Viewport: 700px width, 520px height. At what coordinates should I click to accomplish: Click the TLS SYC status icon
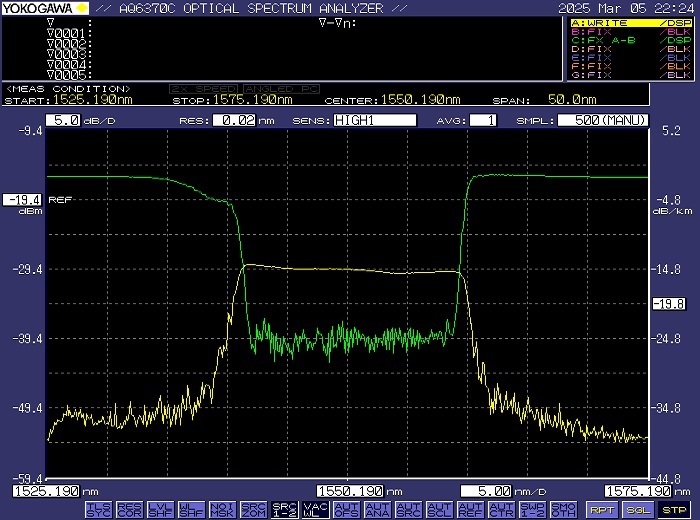click(98, 509)
